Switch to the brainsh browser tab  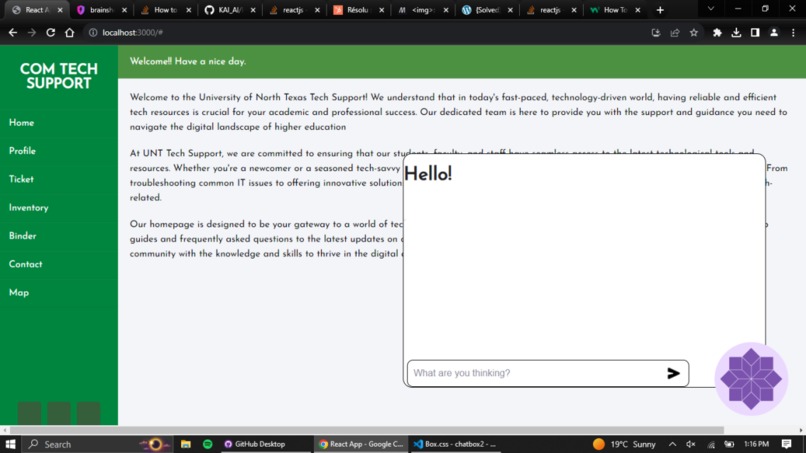(101, 10)
